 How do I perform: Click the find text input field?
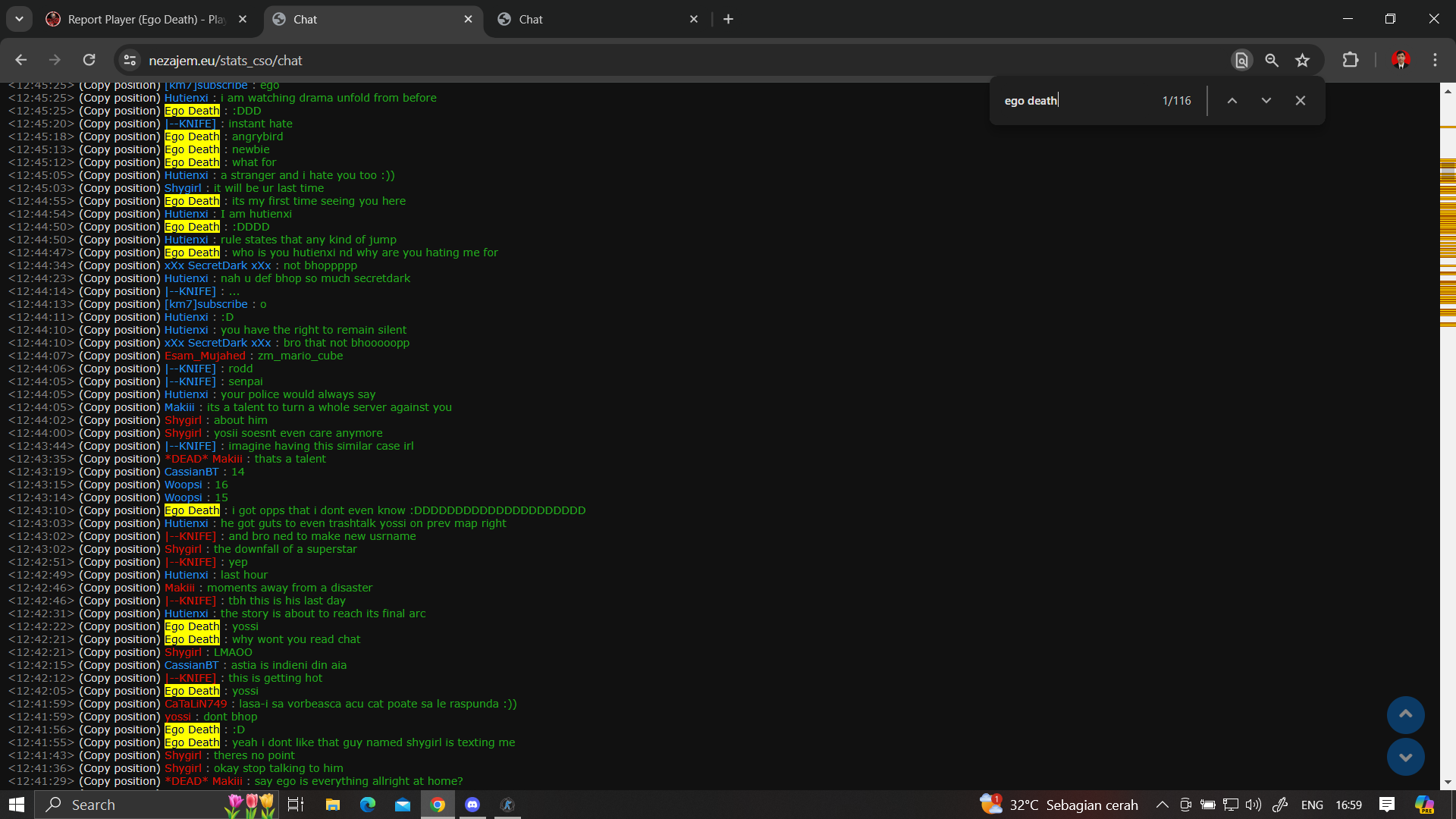(1077, 101)
